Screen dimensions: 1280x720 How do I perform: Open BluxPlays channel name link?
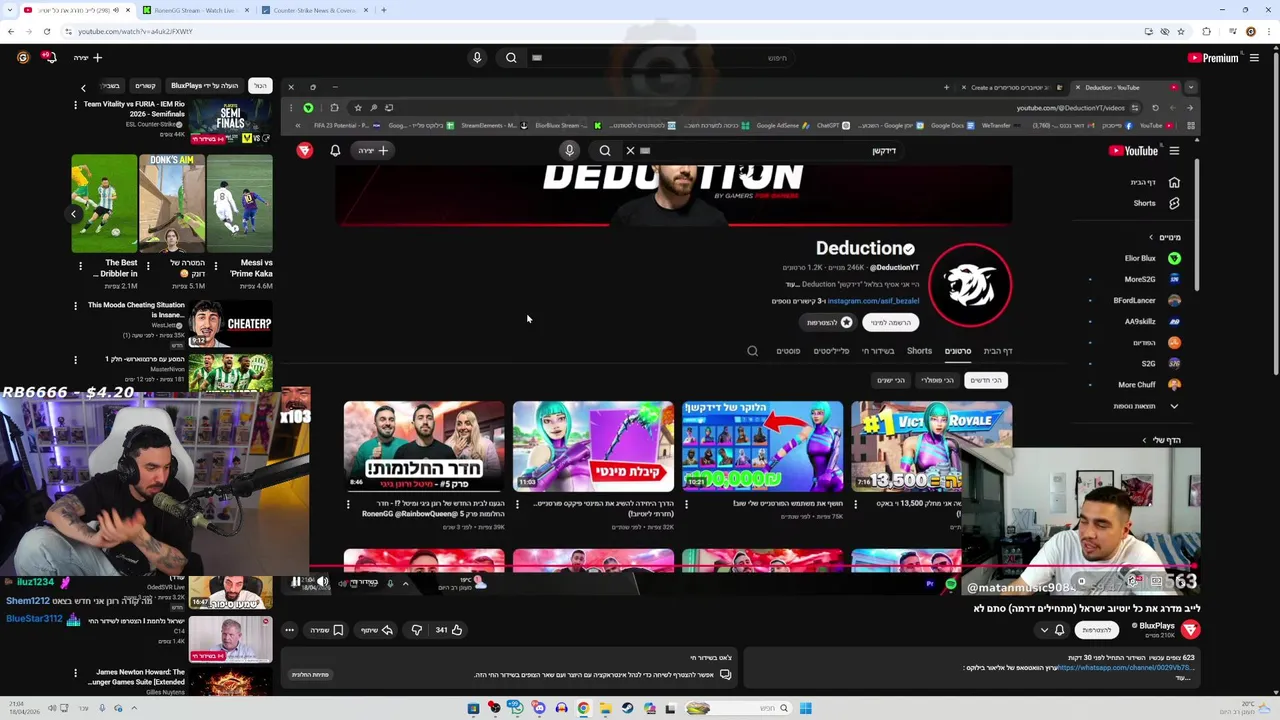tap(1157, 626)
